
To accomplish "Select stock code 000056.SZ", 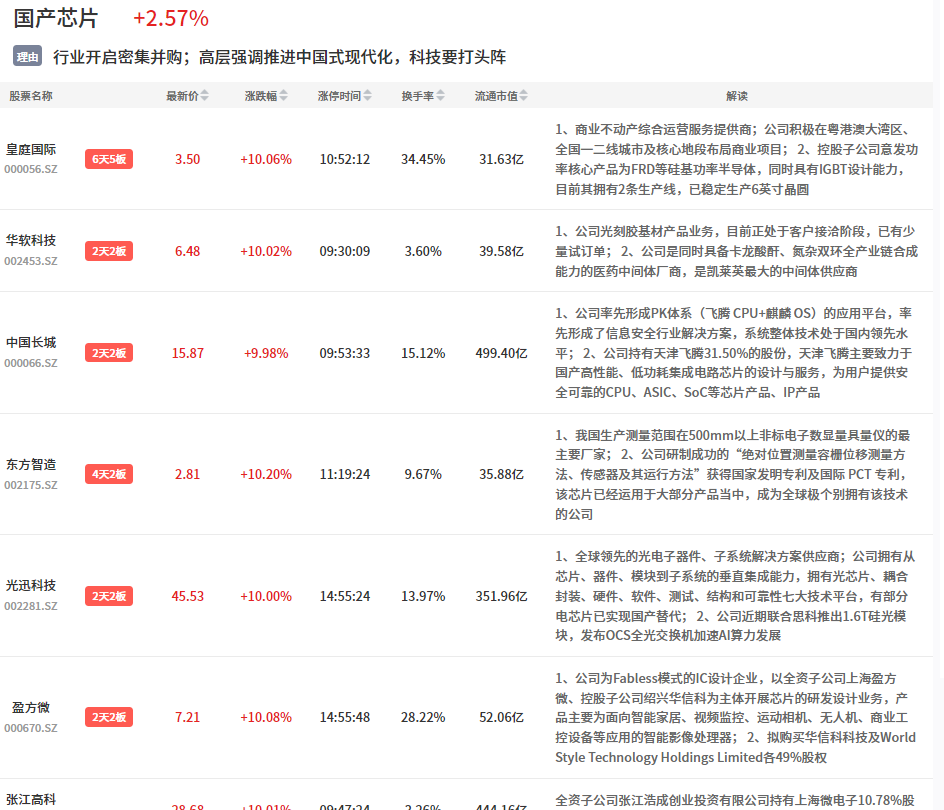I will coord(31,169).
